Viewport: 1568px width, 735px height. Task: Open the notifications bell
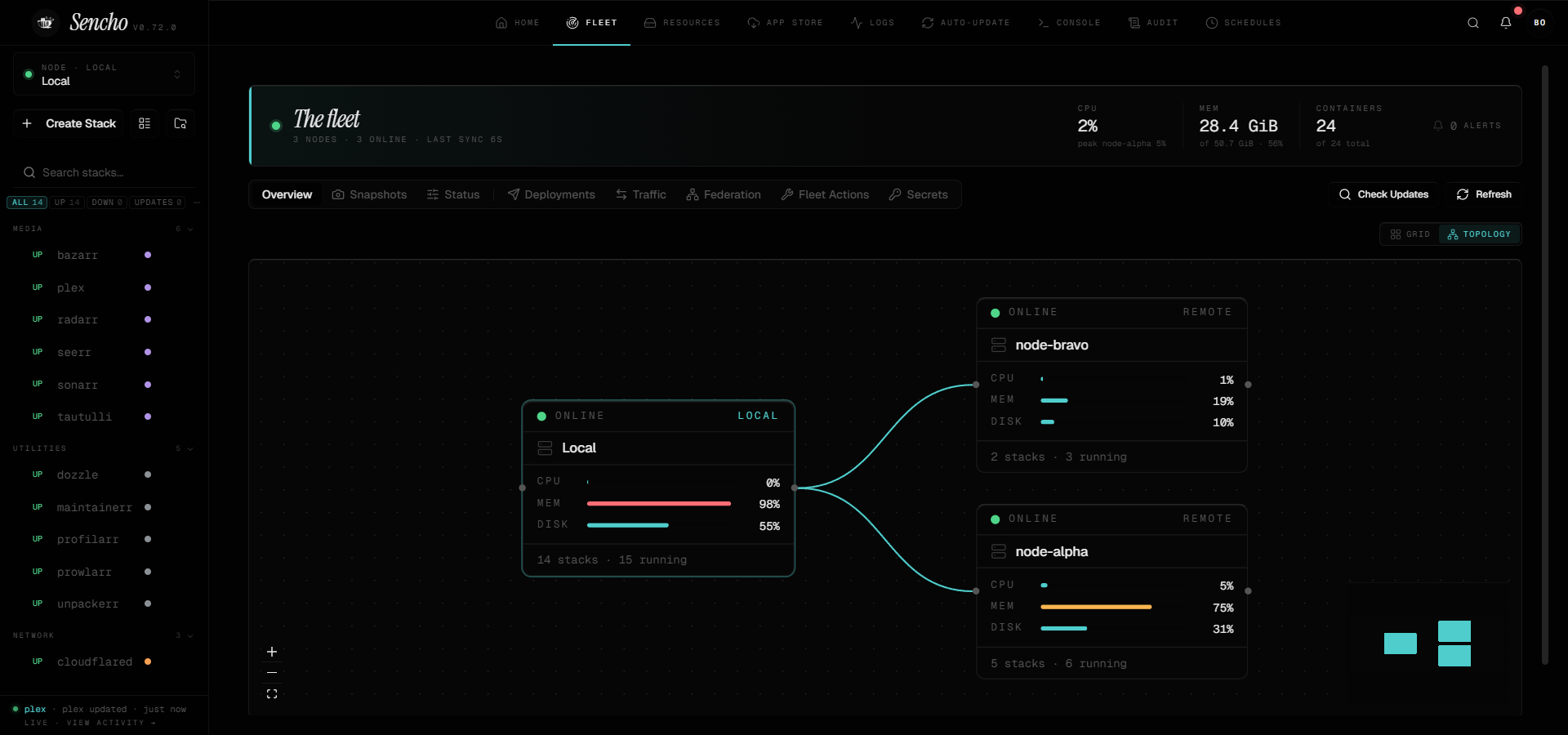tap(1506, 23)
